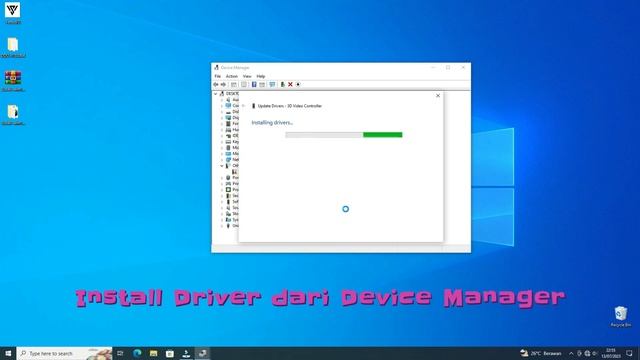This screenshot has width=640, height=360.
Task: Click the green Update driver toolbar icon
Action: click(282, 84)
